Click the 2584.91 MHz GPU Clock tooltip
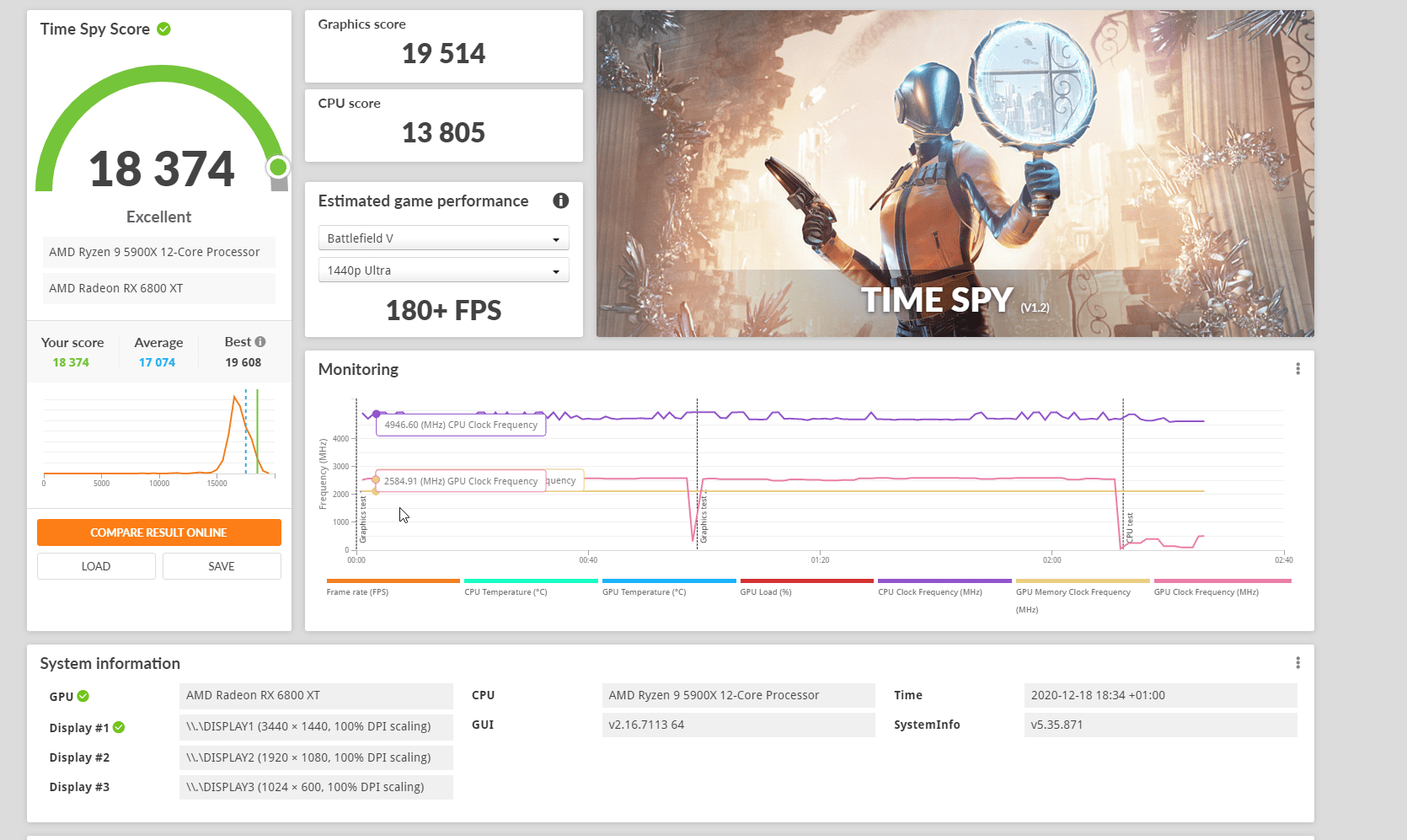The image size is (1407, 840). coord(461,481)
